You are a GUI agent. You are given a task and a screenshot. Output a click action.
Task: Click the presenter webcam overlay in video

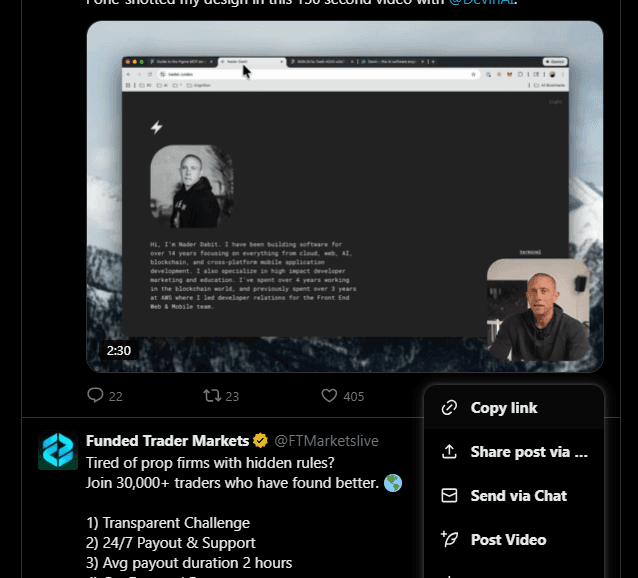pos(538,310)
